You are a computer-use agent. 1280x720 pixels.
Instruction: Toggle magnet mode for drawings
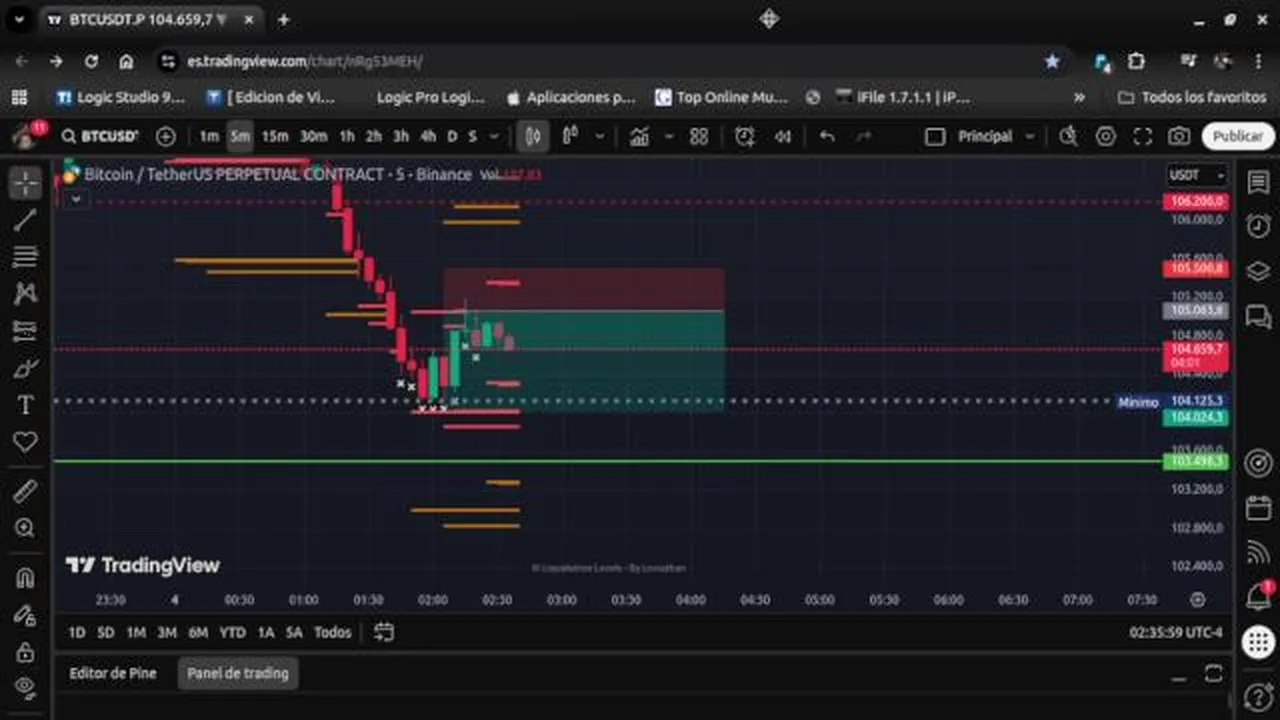point(25,577)
